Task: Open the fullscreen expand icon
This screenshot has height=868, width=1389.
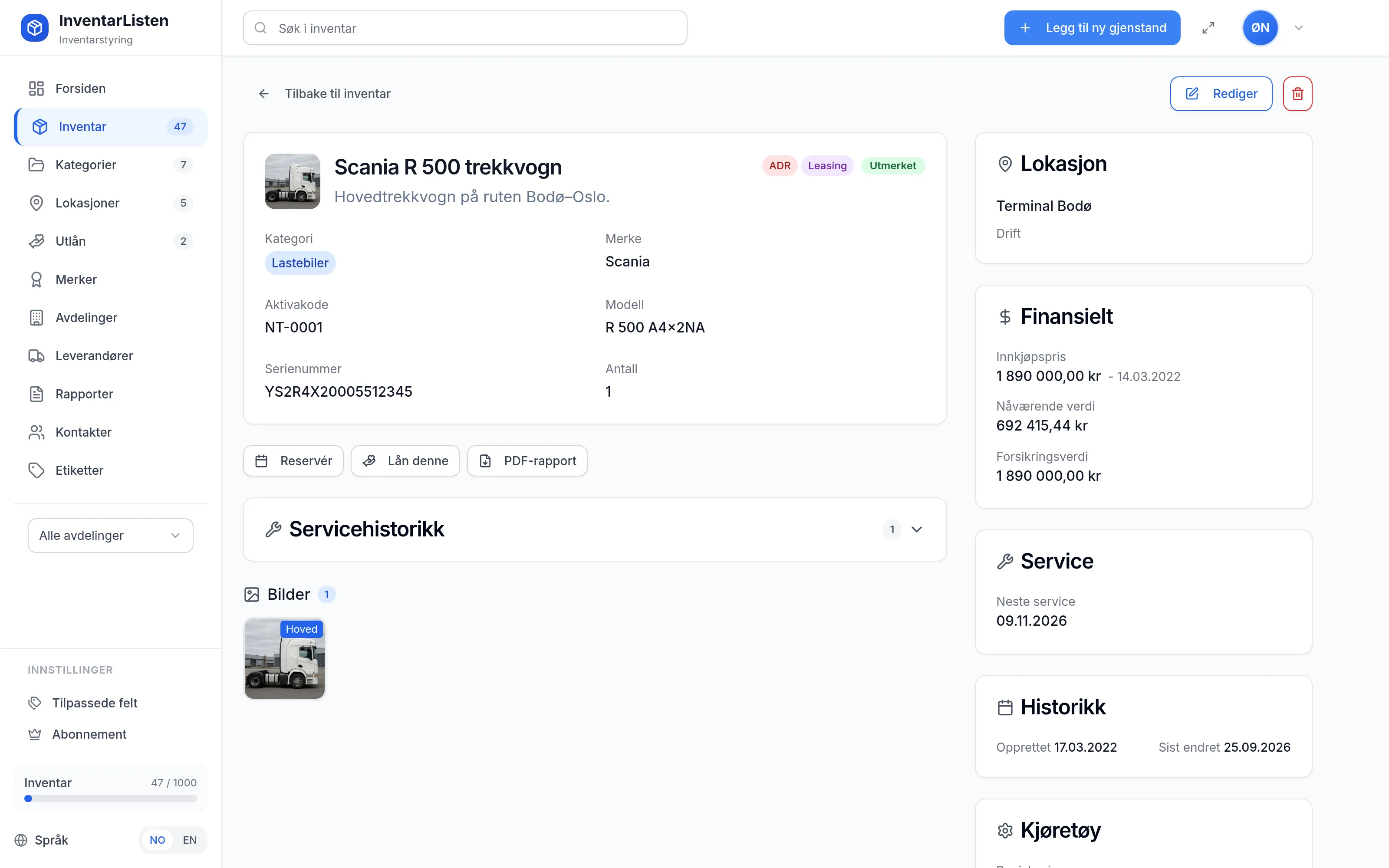Action: pyautogui.click(x=1208, y=27)
